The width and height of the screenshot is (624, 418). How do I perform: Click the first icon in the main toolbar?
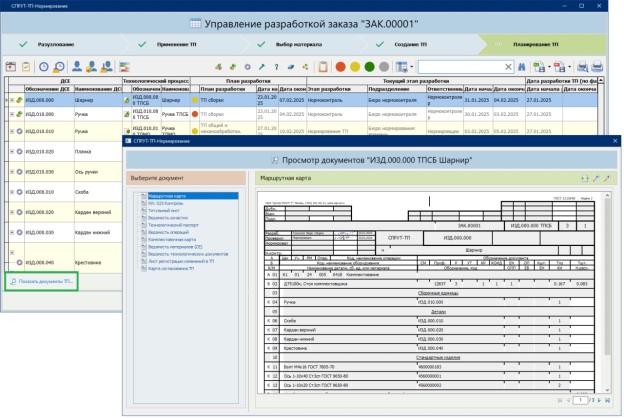[11, 66]
